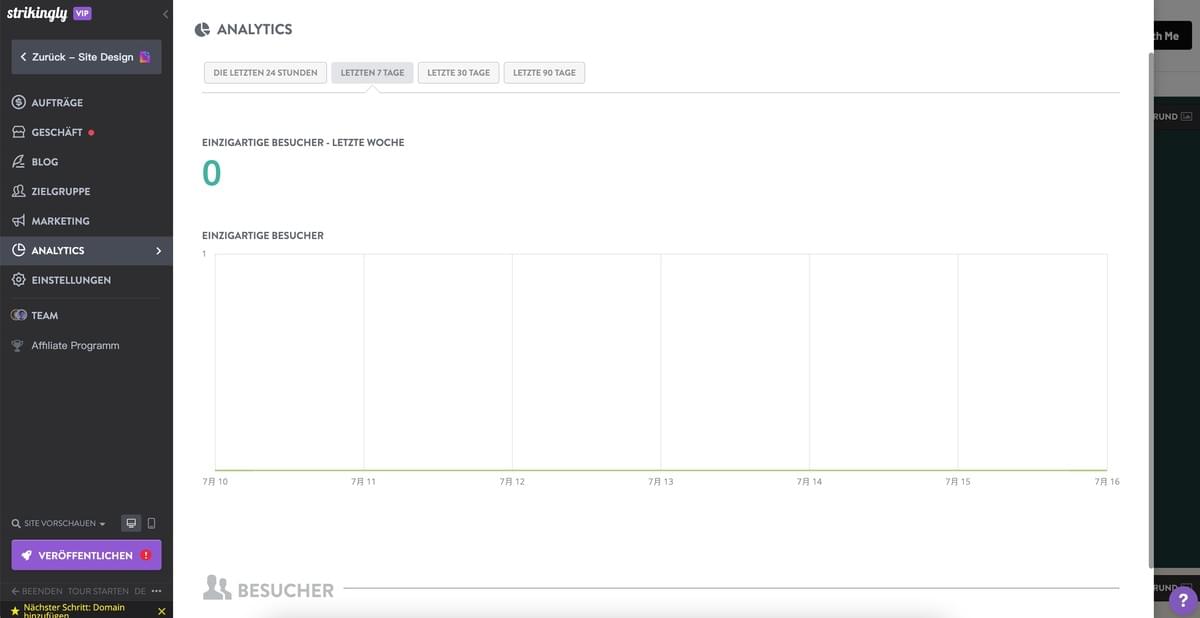The image size is (1200, 618).
Task: Open the purple help question button
Action: pos(1183,600)
